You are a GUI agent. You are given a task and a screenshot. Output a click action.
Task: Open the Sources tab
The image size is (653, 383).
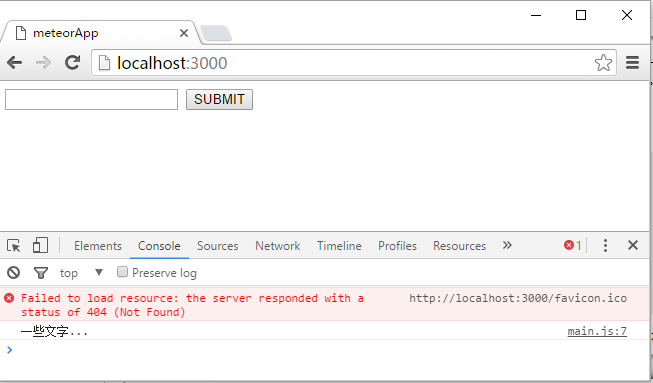click(217, 246)
